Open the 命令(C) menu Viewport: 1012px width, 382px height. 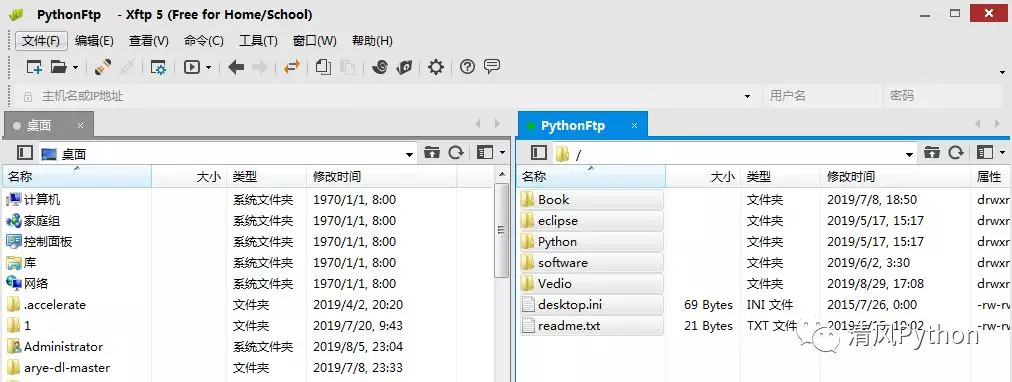tap(204, 41)
